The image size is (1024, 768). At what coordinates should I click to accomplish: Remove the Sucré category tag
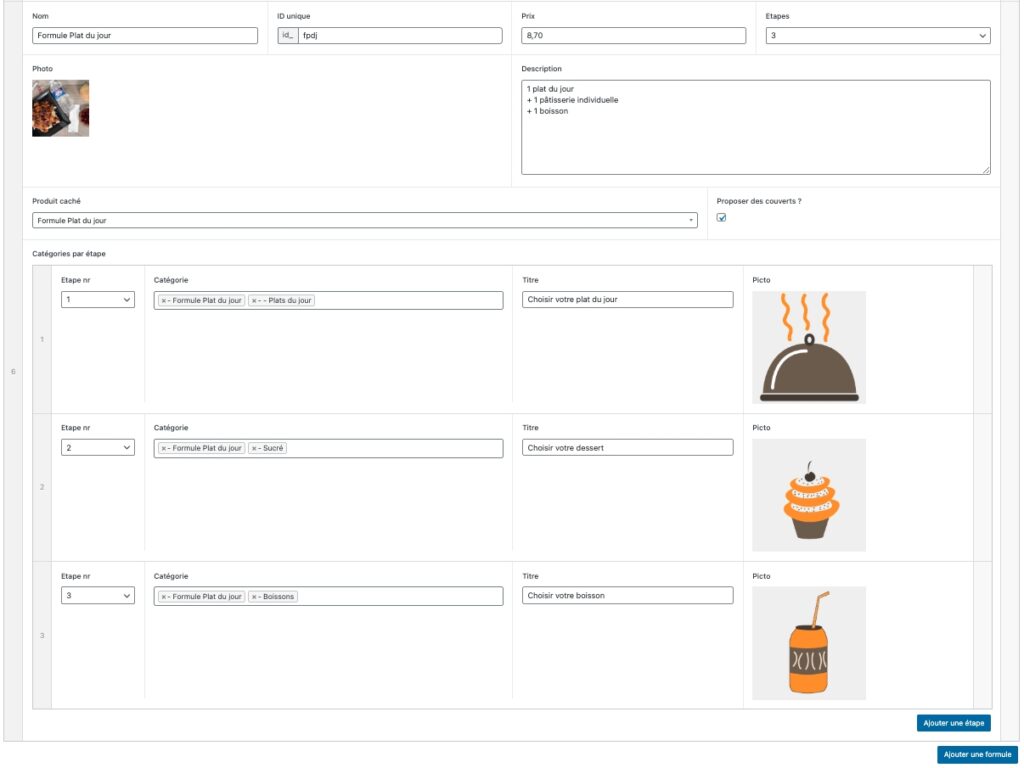[255, 448]
